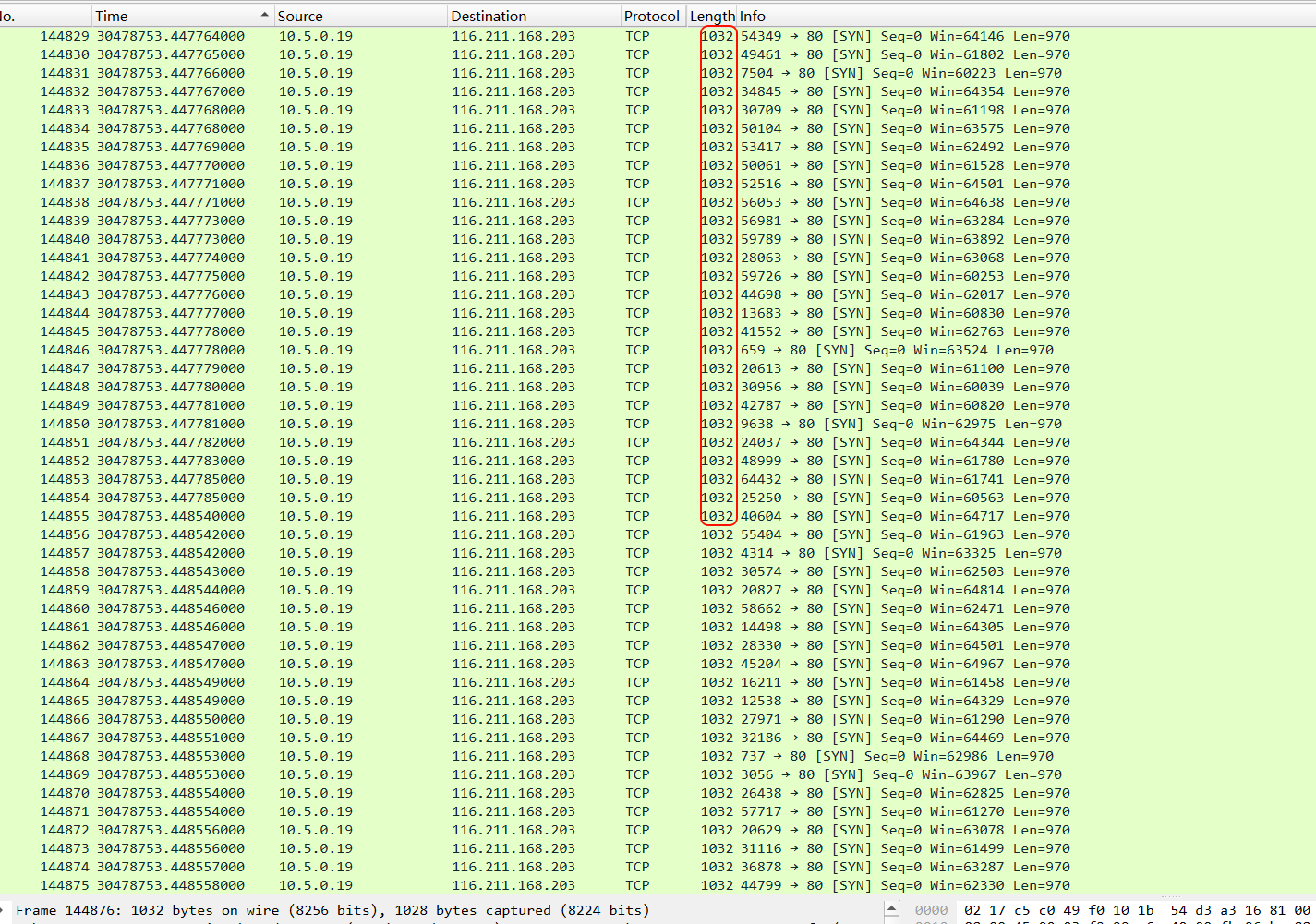This screenshot has height=924, width=1316.
Task: Click the Source column header
Action: [360, 16]
